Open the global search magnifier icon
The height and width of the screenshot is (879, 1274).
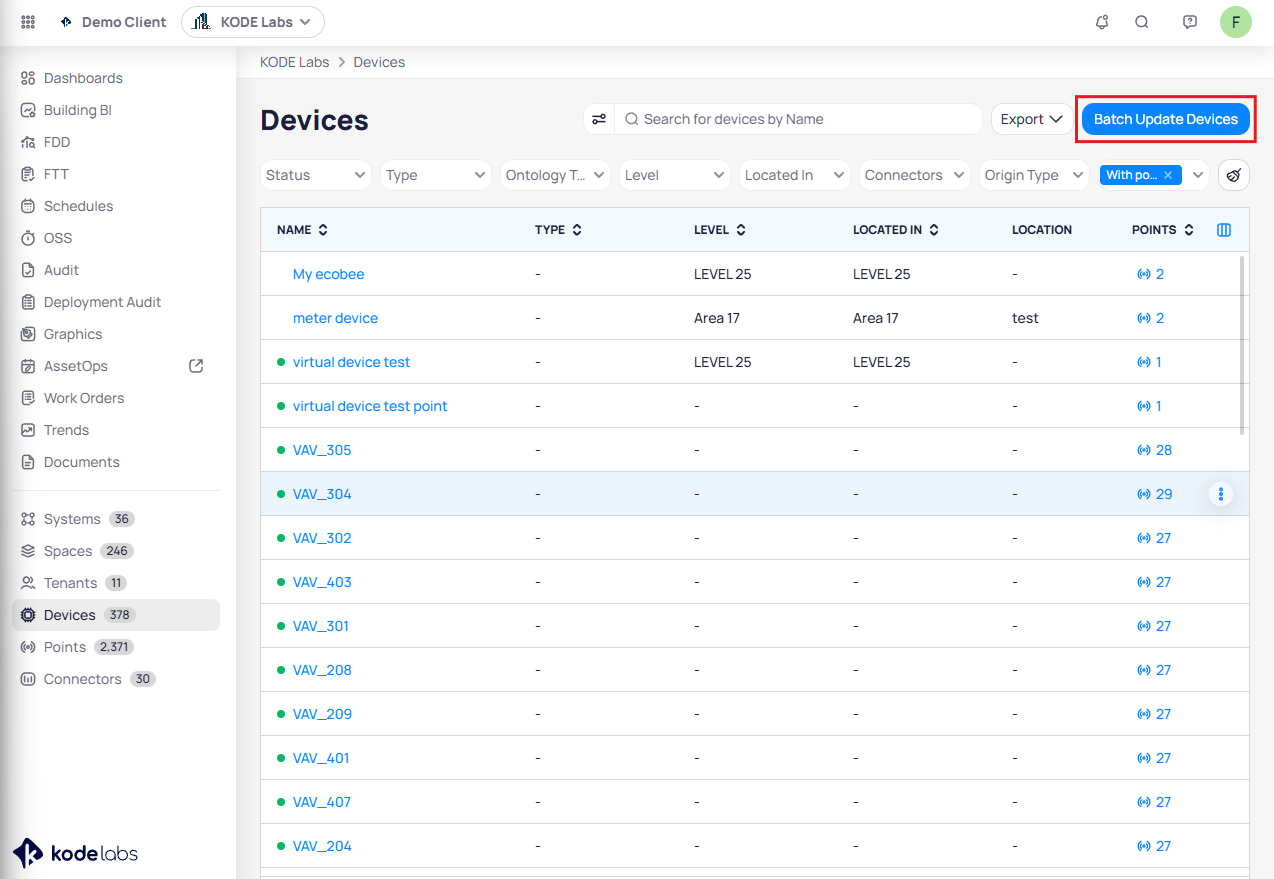(1141, 22)
